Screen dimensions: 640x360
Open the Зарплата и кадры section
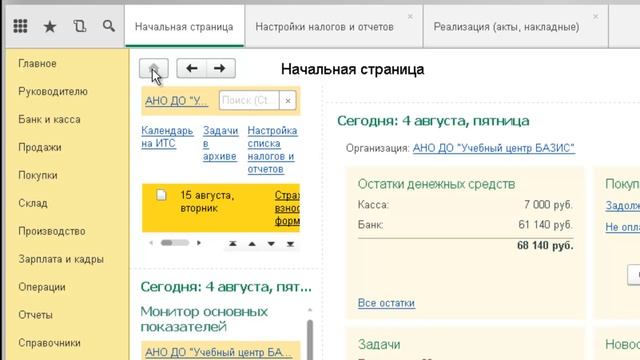[x=61, y=259]
